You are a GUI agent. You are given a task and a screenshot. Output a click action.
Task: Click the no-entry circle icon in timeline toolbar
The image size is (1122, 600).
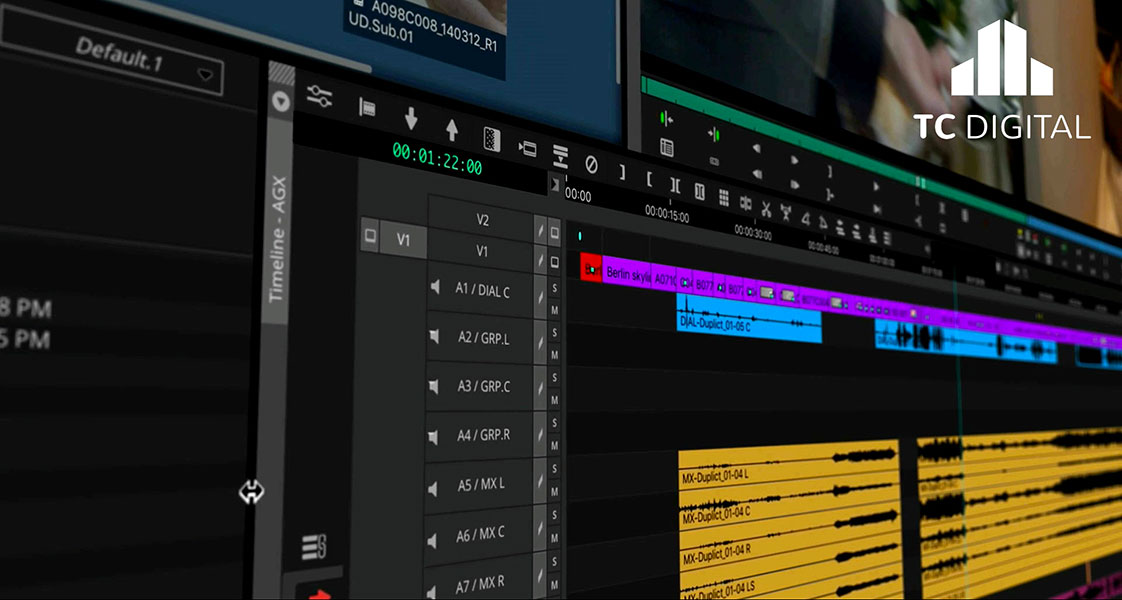[x=591, y=164]
